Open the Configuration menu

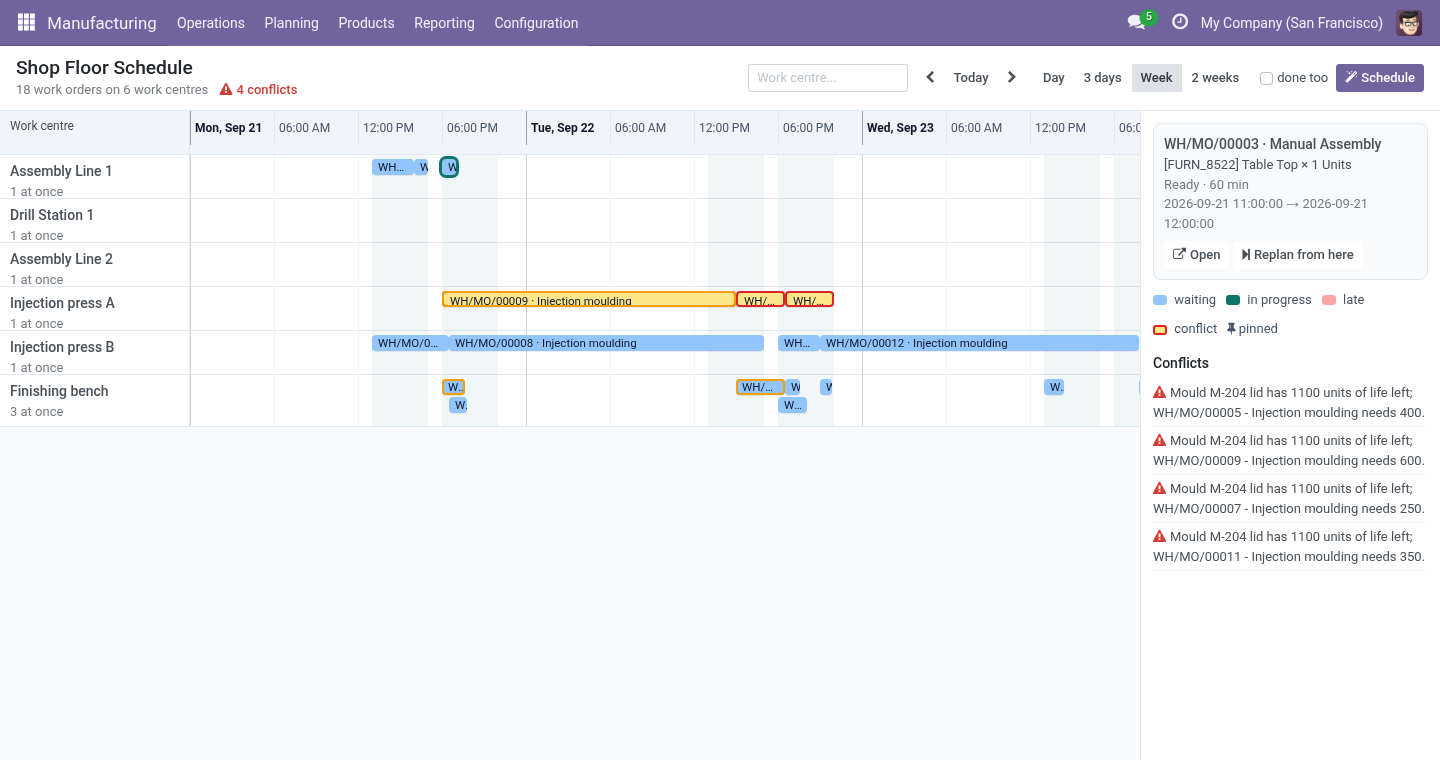click(536, 22)
